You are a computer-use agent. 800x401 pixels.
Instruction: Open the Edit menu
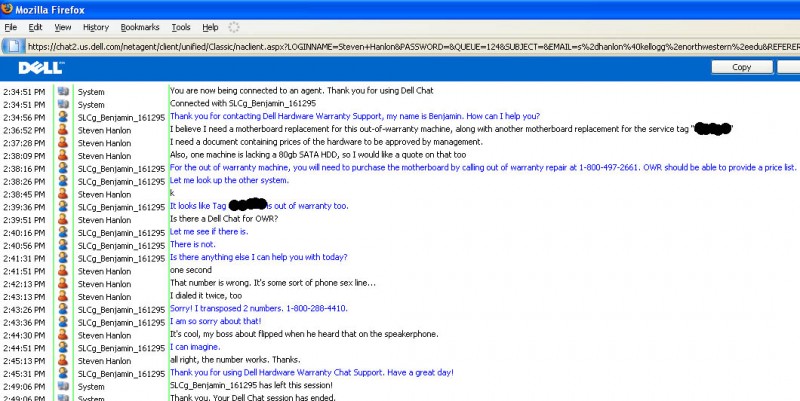pyautogui.click(x=35, y=27)
